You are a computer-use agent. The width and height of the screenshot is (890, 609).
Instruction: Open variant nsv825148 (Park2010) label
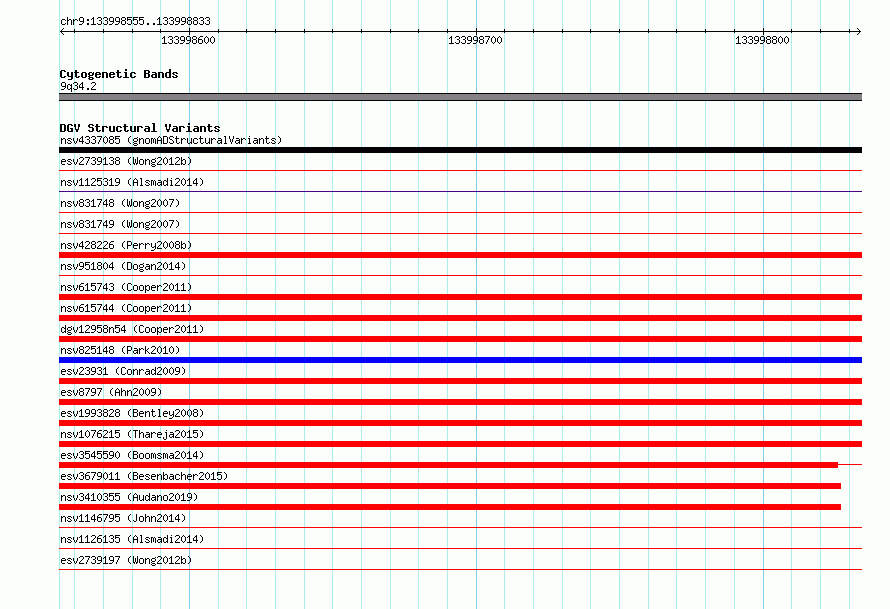120,350
